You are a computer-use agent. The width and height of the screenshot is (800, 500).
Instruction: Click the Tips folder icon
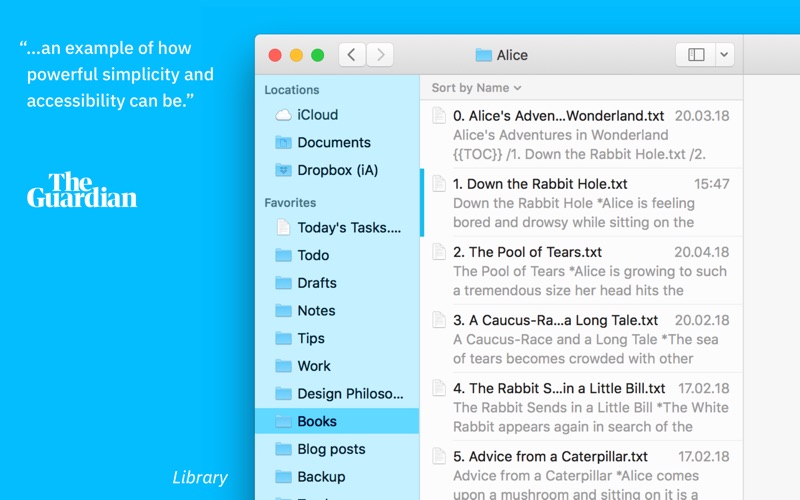tap(283, 338)
